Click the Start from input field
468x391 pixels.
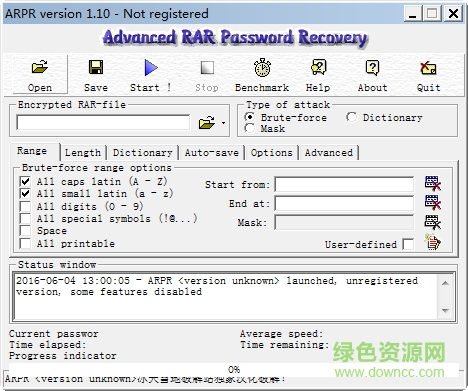click(x=344, y=184)
